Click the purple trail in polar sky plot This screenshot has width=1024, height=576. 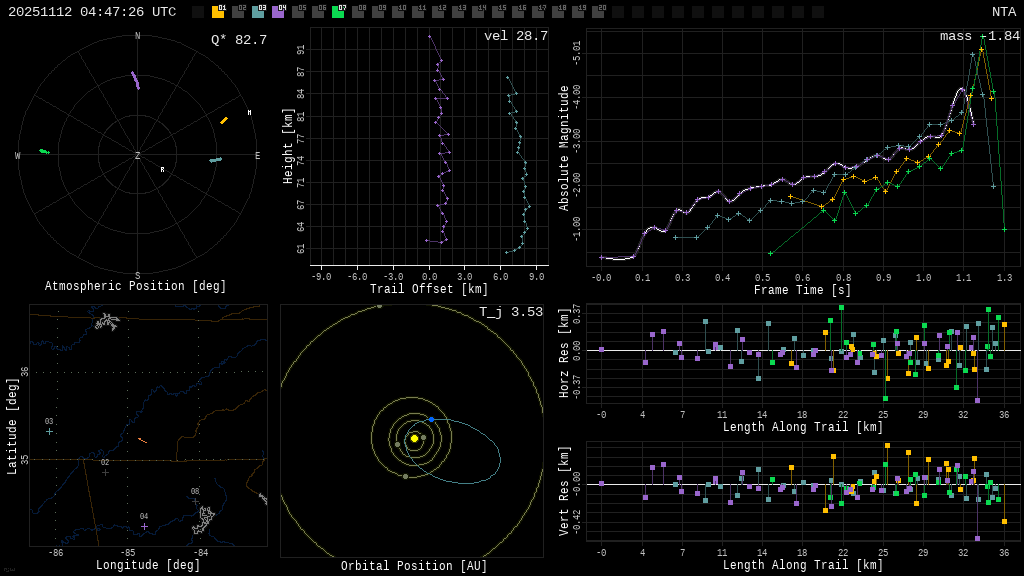[135, 80]
